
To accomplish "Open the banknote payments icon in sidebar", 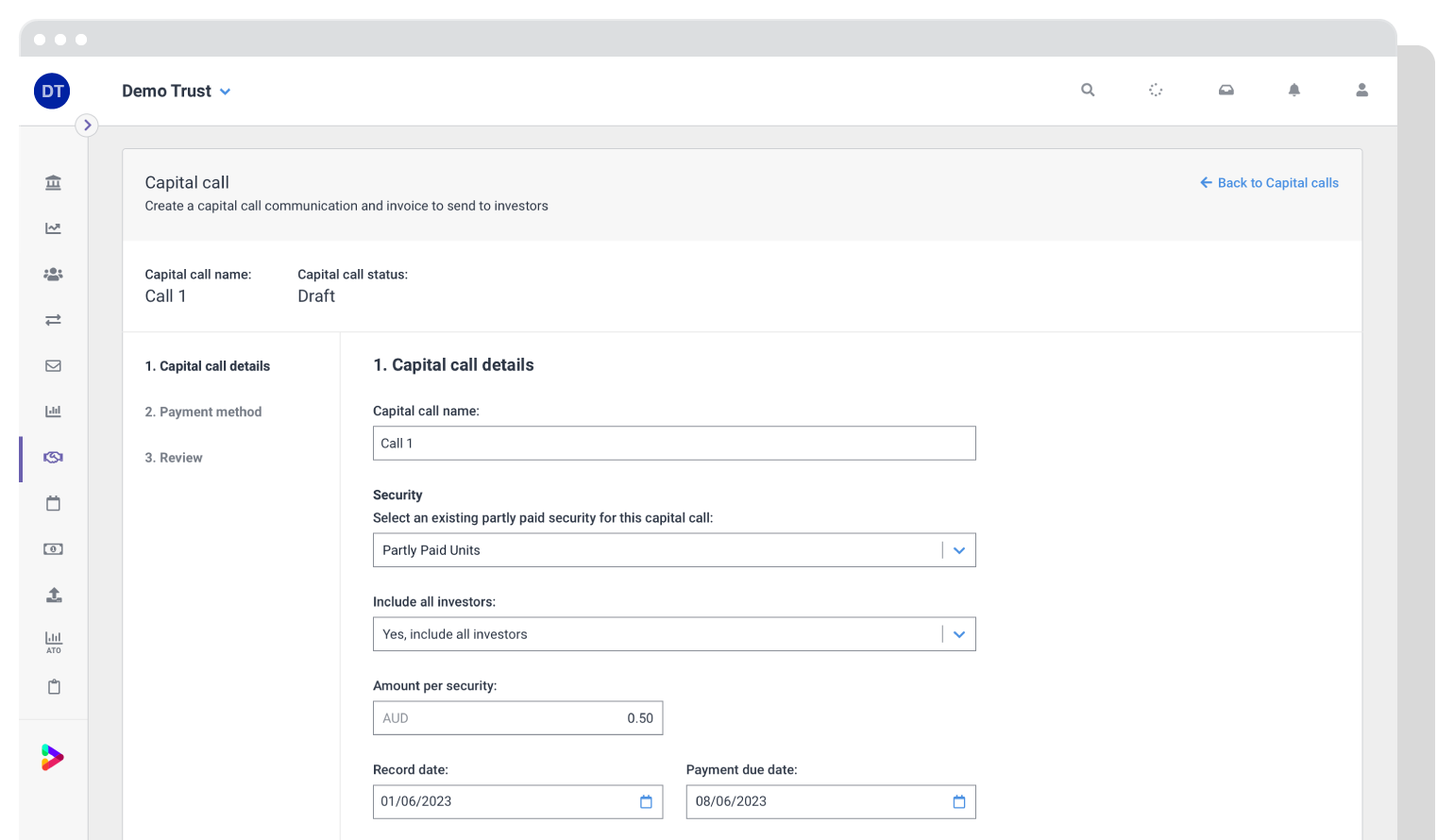I will [53, 548].
